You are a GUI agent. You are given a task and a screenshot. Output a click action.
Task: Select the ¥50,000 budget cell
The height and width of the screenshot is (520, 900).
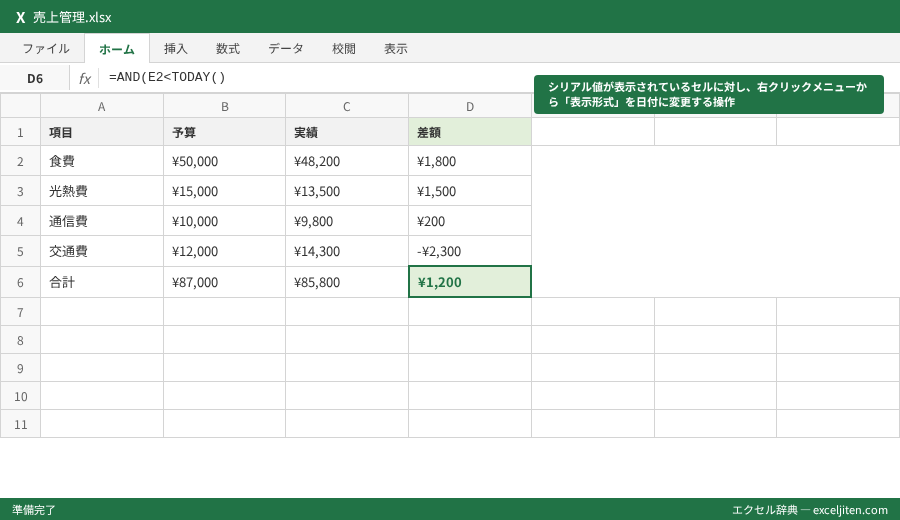(224, 161)
